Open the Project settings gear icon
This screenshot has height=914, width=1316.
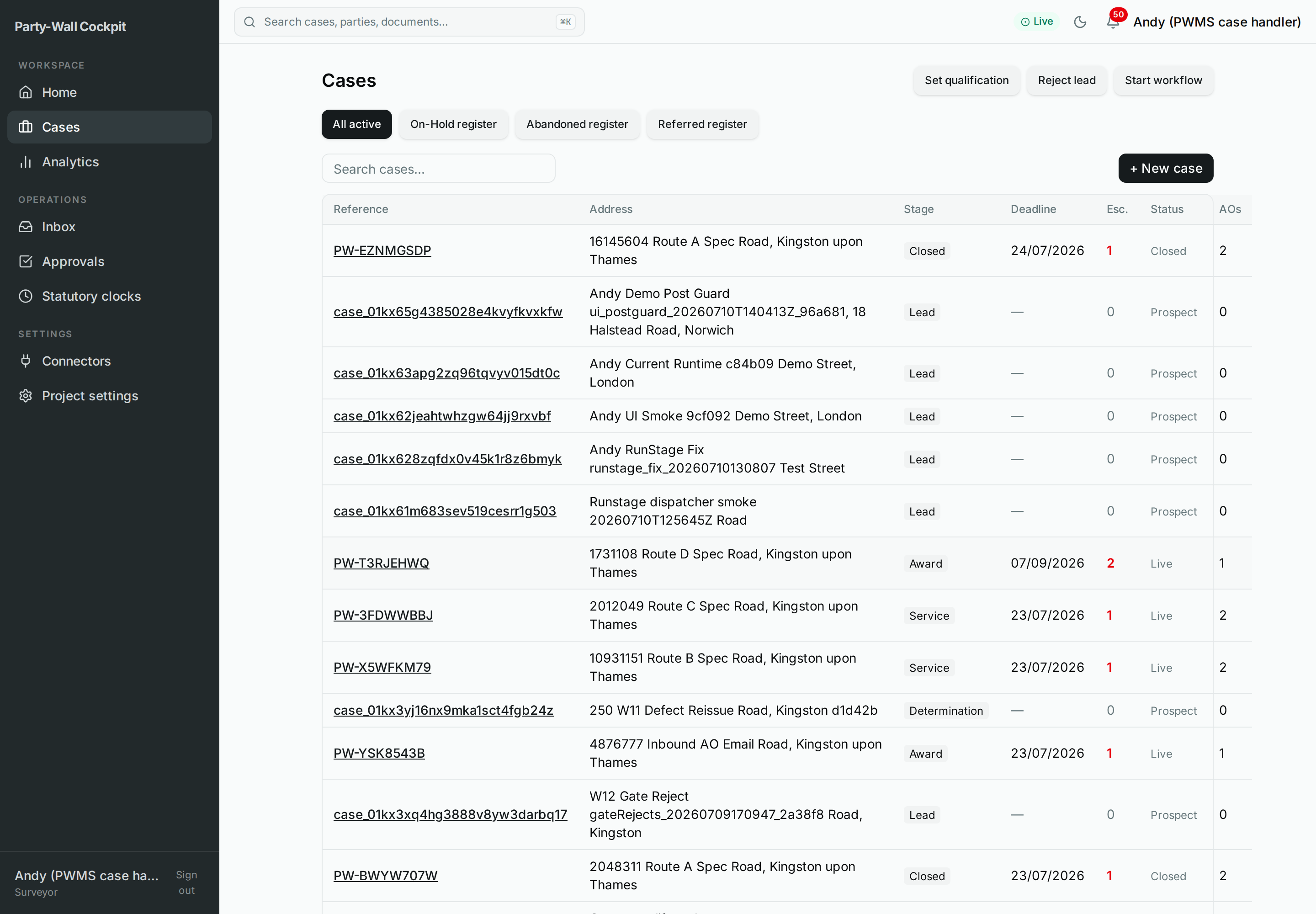click(x=26, y=396)
